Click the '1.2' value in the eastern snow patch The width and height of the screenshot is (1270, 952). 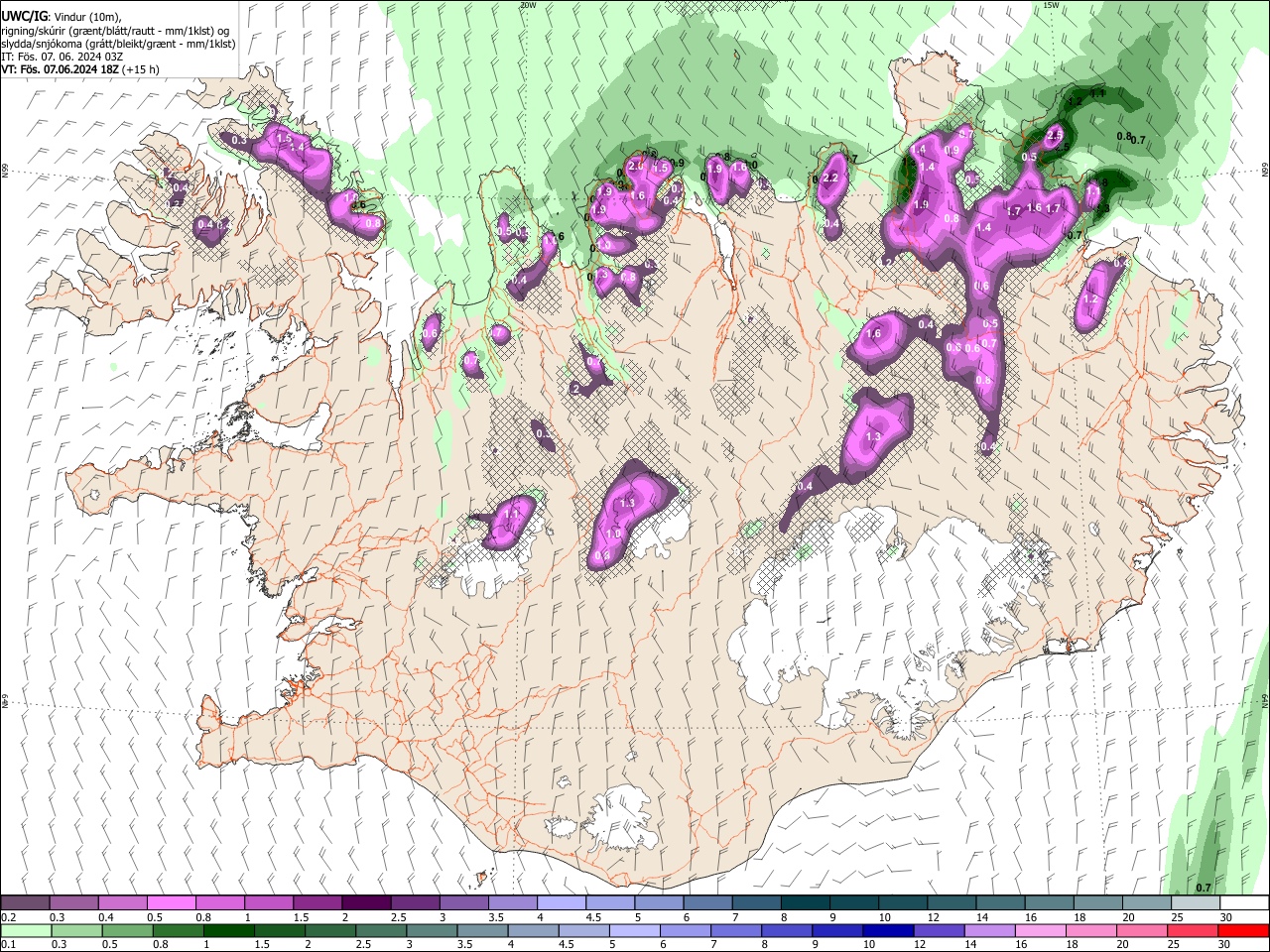tap(1090, 298)
